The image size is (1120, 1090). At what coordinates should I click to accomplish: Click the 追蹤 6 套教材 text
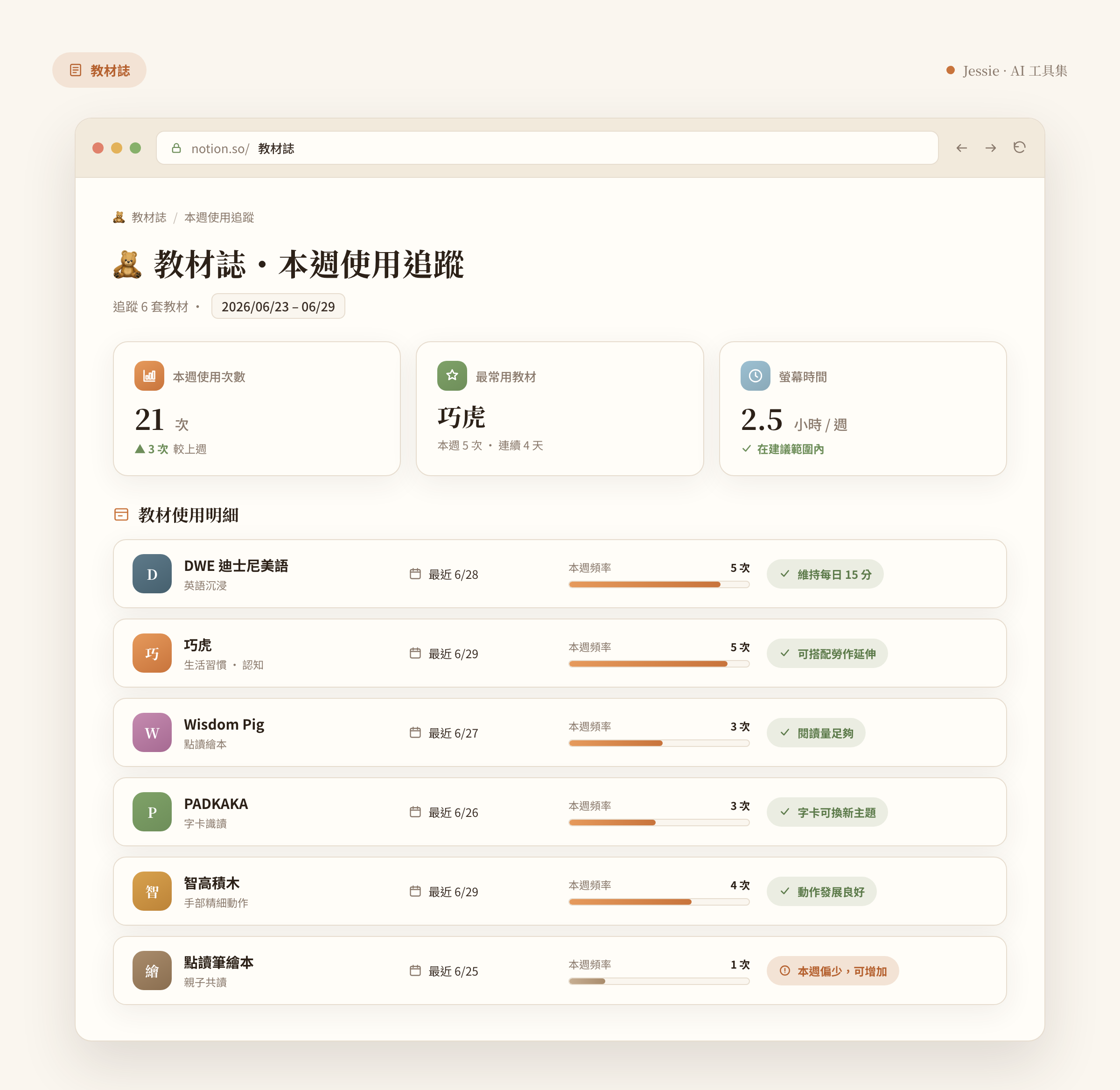click(x=151, y=307)
